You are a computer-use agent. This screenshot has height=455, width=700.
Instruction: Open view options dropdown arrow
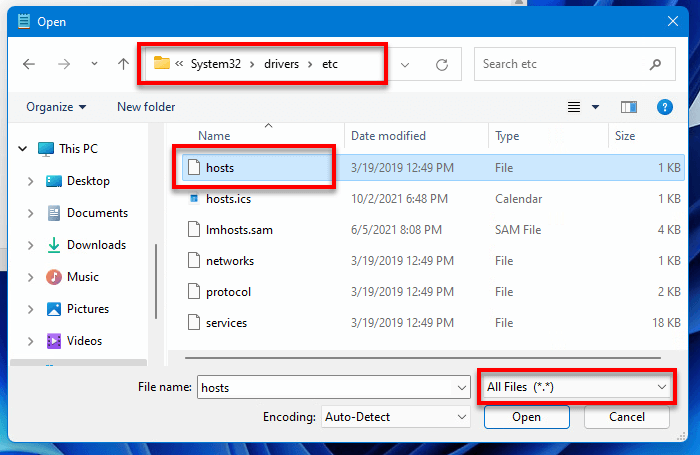[x=595, y=107]
